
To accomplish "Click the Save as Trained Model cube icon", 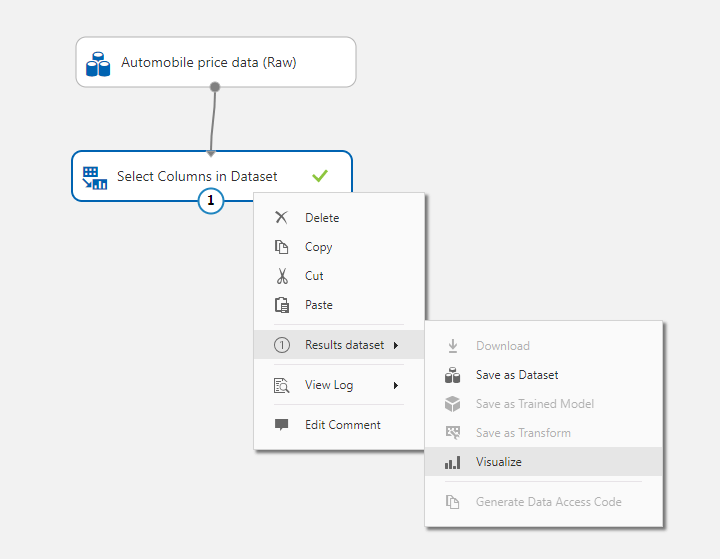I will click(452, 404).
